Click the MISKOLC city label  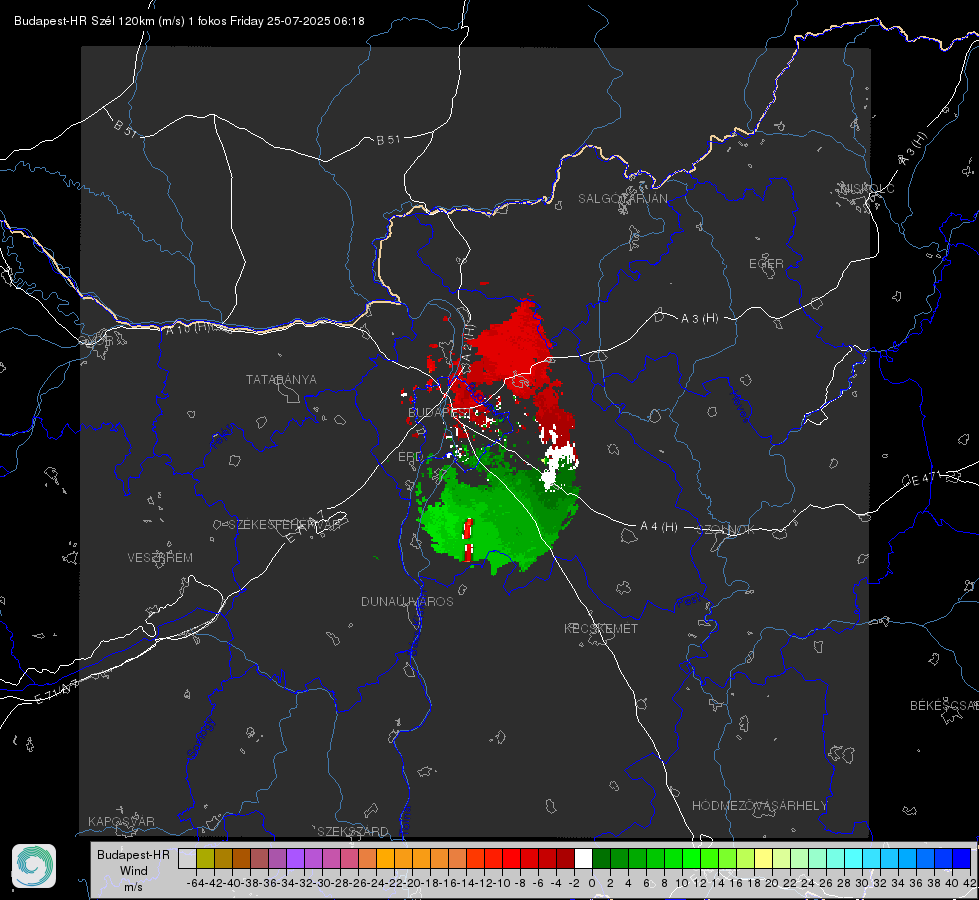[867, 188]
